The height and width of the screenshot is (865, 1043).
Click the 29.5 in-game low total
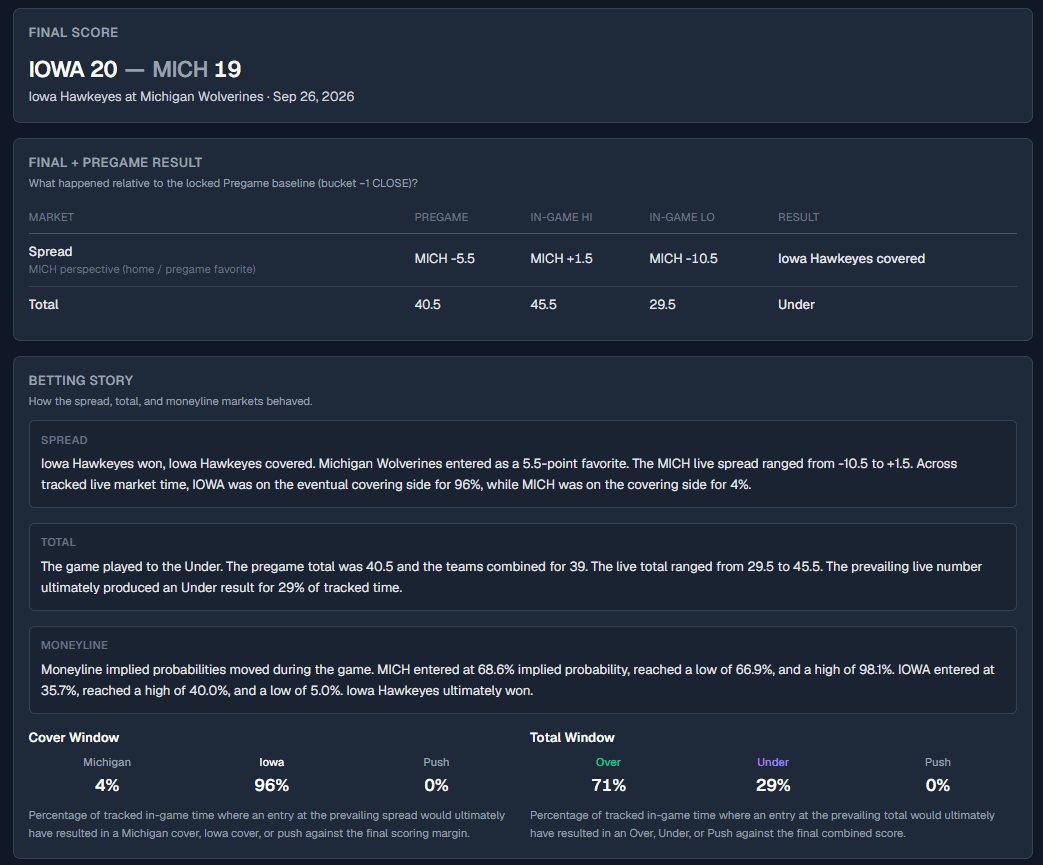(x=663, y=305)
